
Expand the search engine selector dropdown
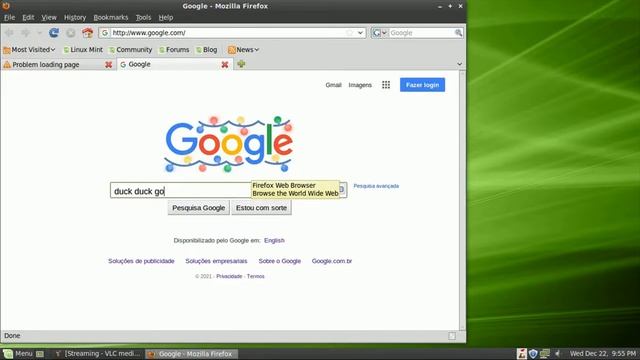pos(380,33)
